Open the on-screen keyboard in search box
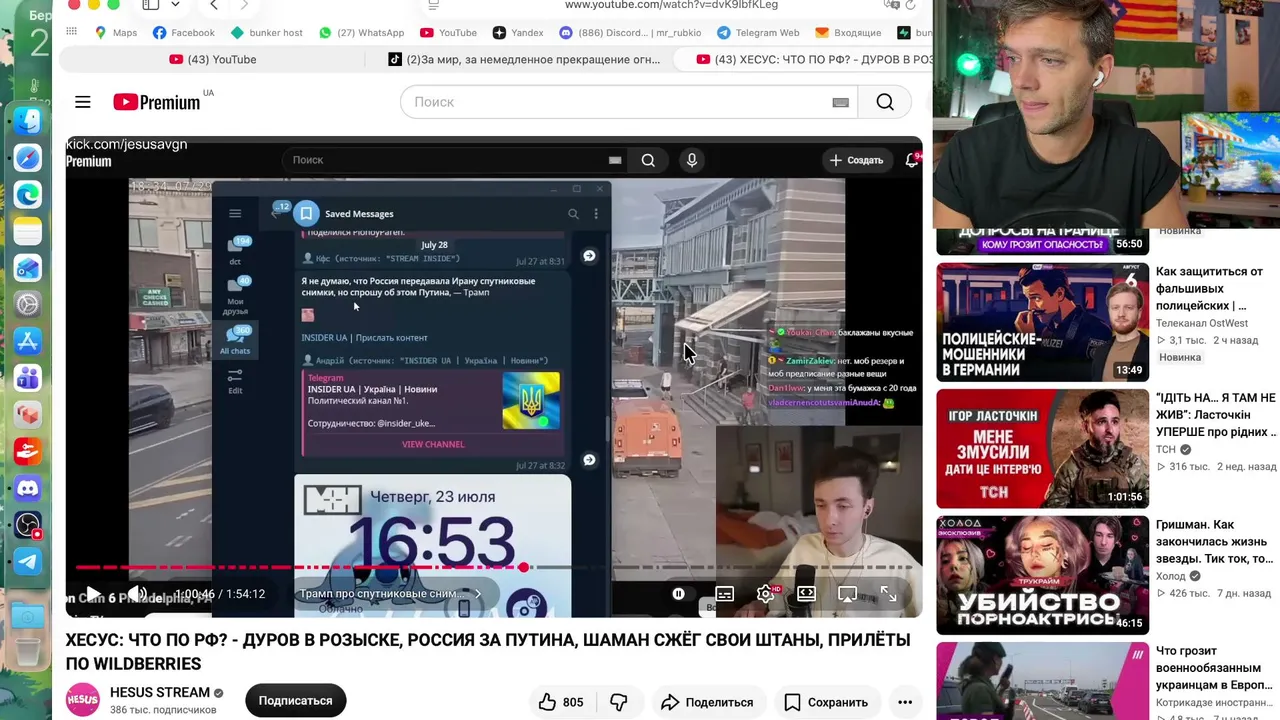This screenshot has height=720, width=1280. [840, 102]
